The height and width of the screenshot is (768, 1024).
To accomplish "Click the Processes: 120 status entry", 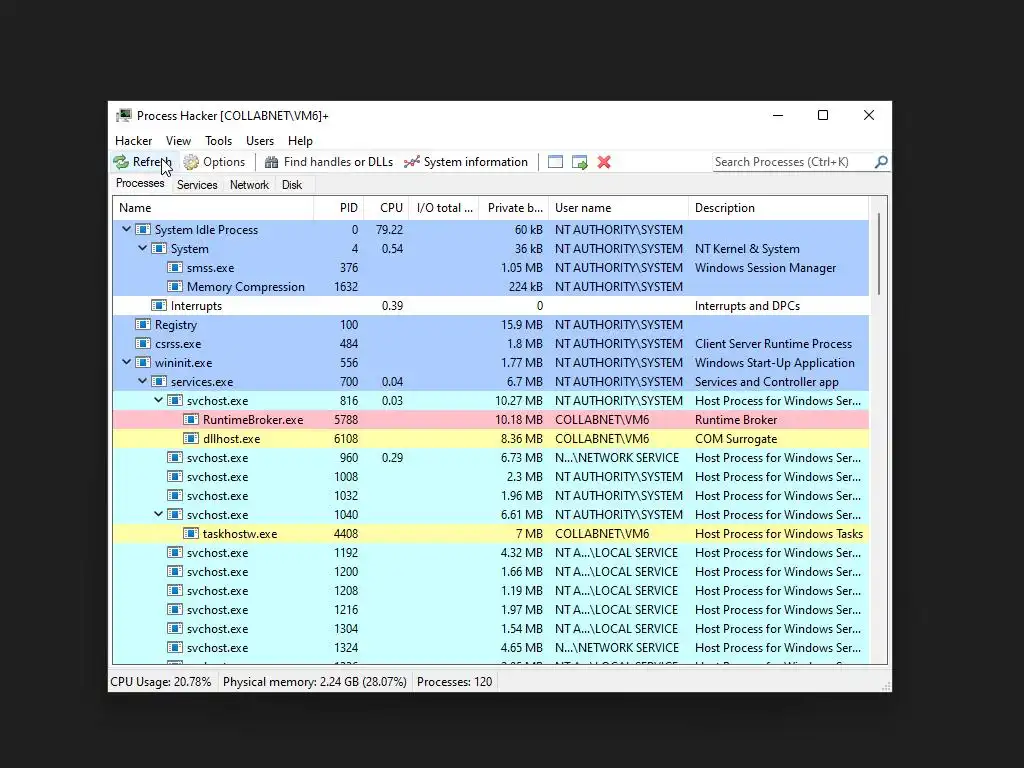I will coord(455,682).
